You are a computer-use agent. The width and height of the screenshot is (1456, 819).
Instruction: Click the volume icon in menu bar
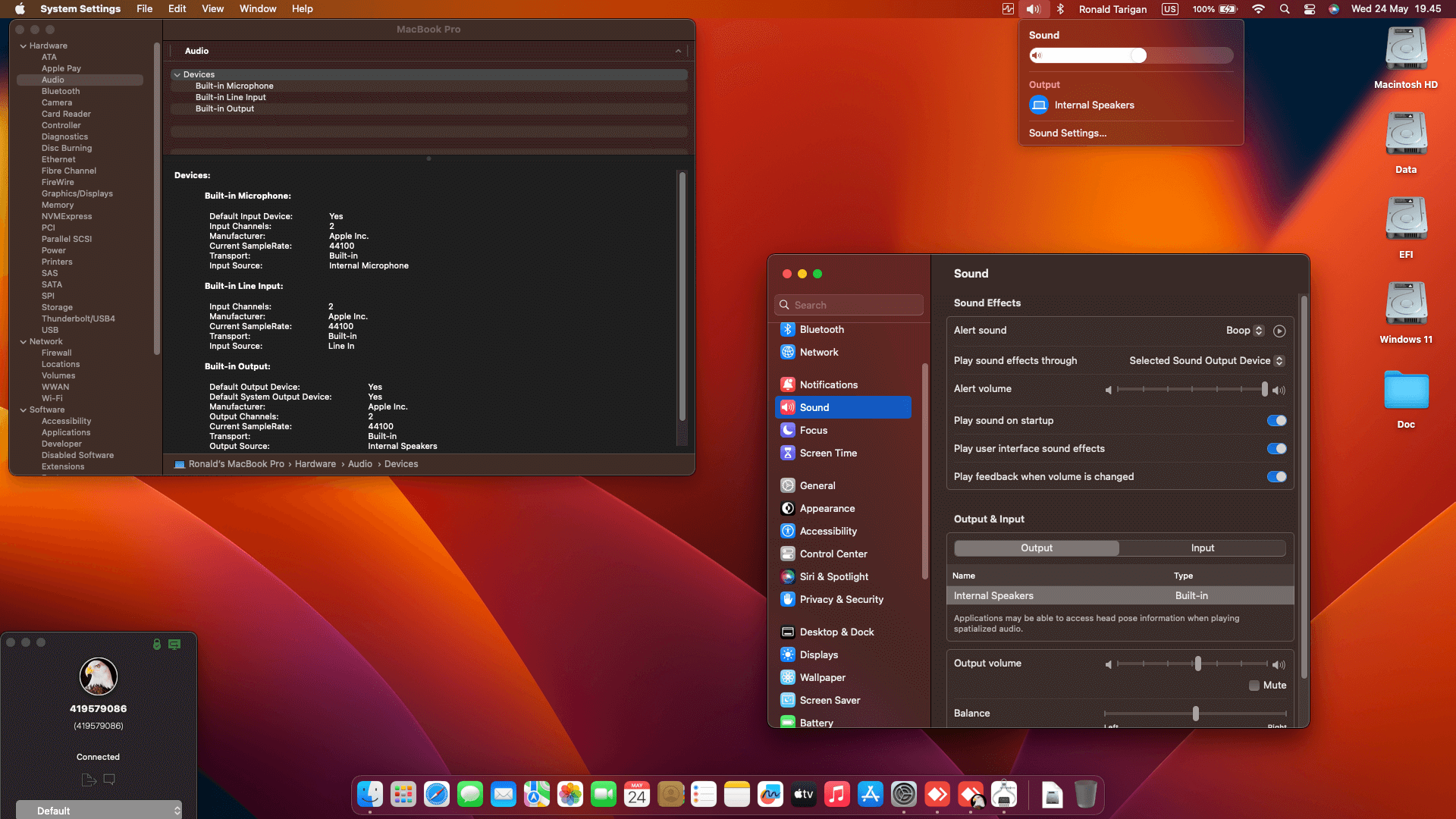click(1033, 9)
